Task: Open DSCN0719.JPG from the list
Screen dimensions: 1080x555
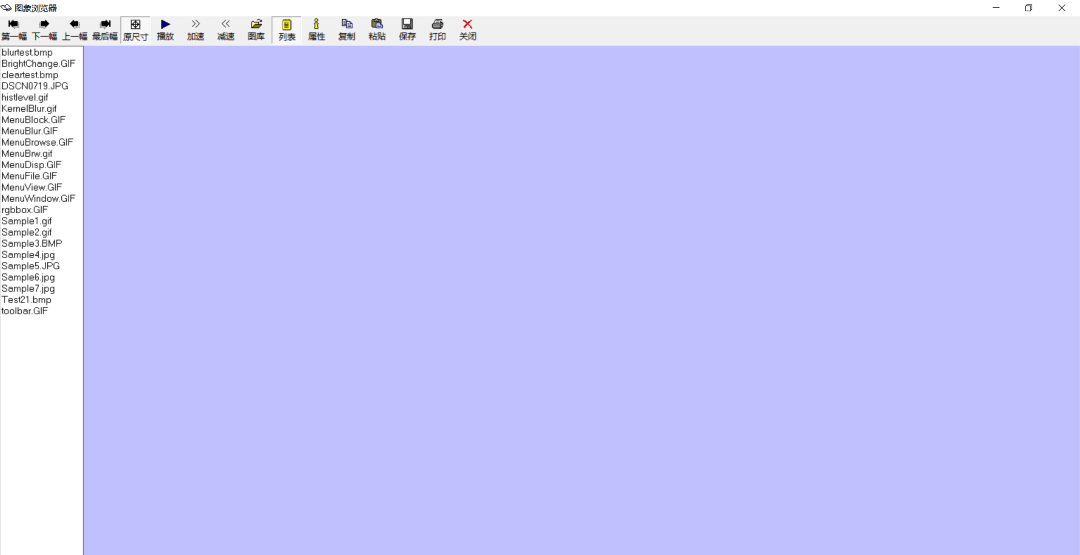Action: (x=35, y=86)
